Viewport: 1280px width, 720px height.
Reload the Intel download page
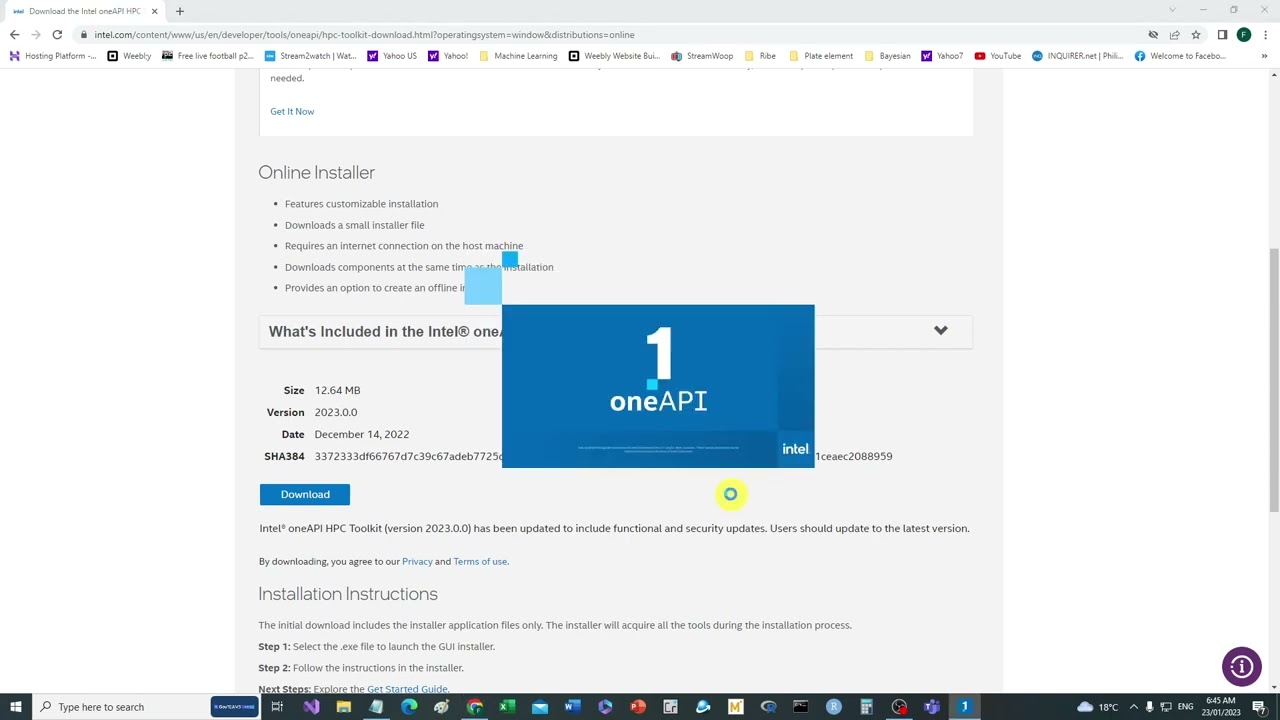[57, 34]
